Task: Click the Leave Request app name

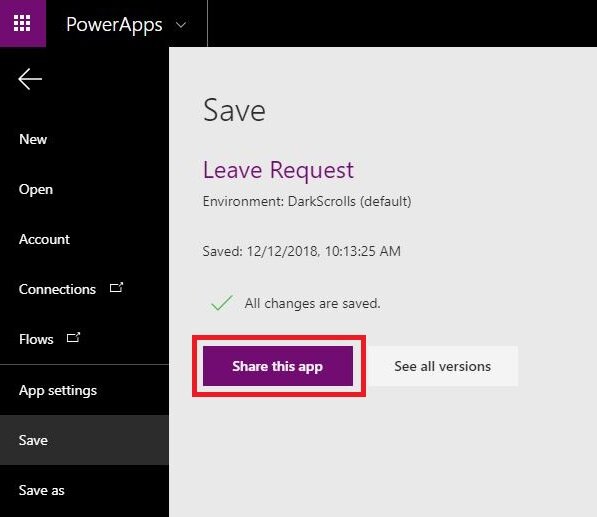Action: pyautogui.click(x=278, y=169)
